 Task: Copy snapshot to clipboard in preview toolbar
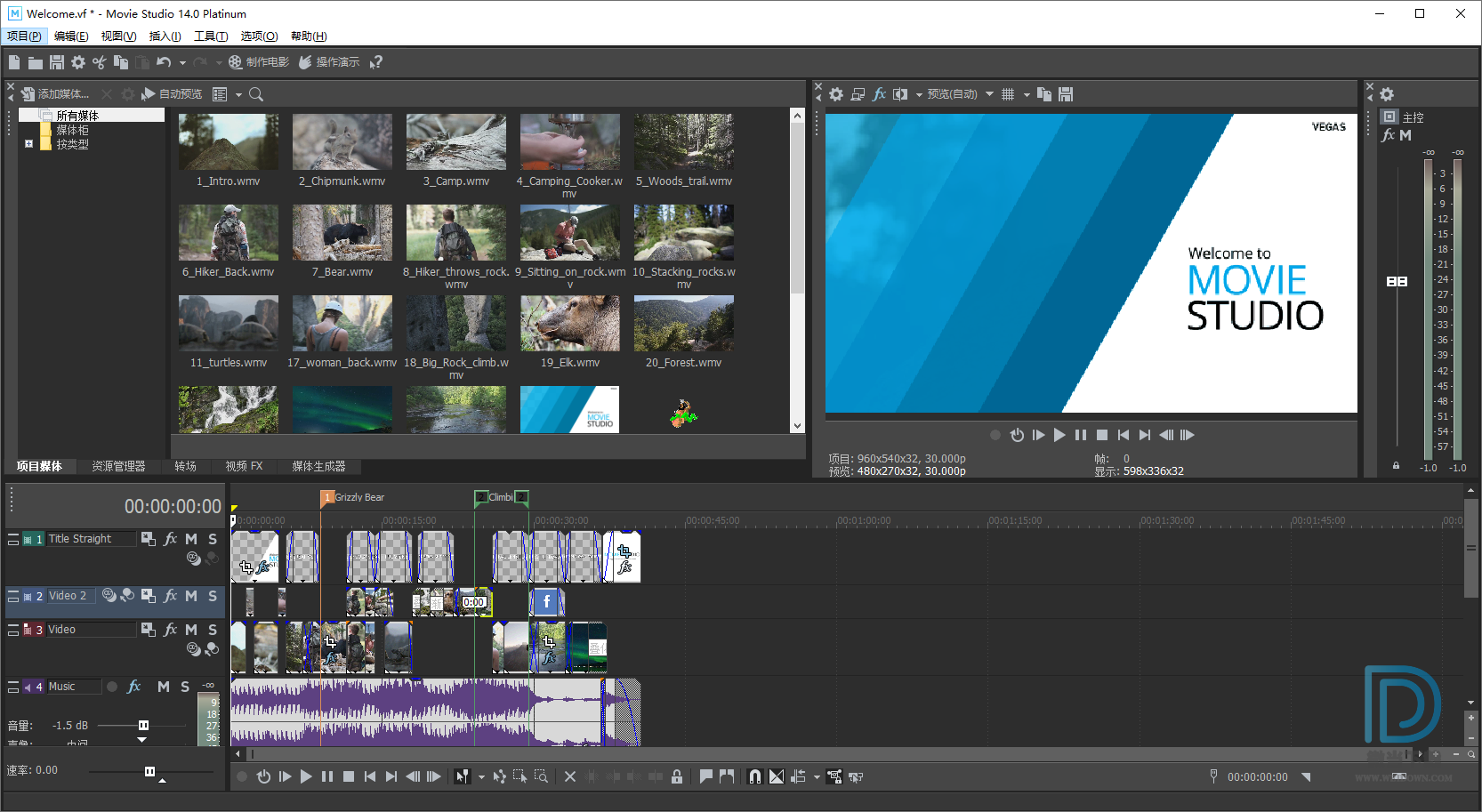(1044, 94)
